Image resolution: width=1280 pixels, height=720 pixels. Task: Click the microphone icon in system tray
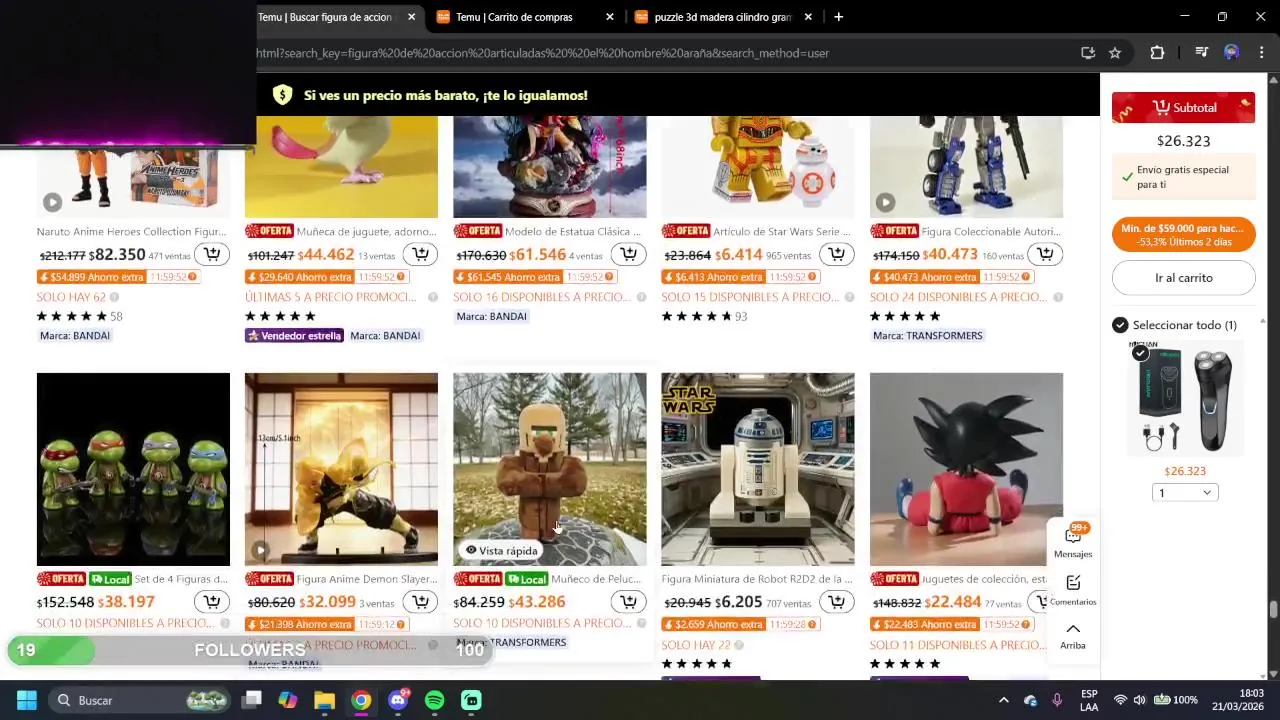[x=1057, y=700]
